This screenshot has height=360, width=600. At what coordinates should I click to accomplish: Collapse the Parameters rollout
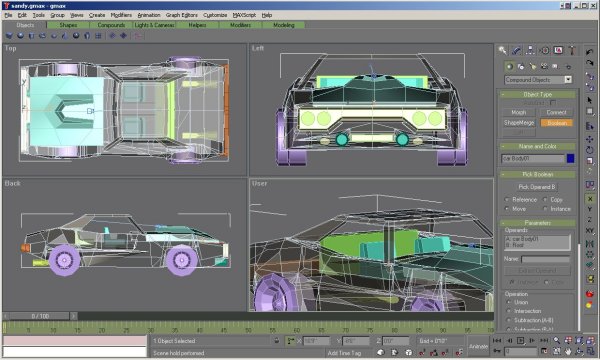pos(537,223)
